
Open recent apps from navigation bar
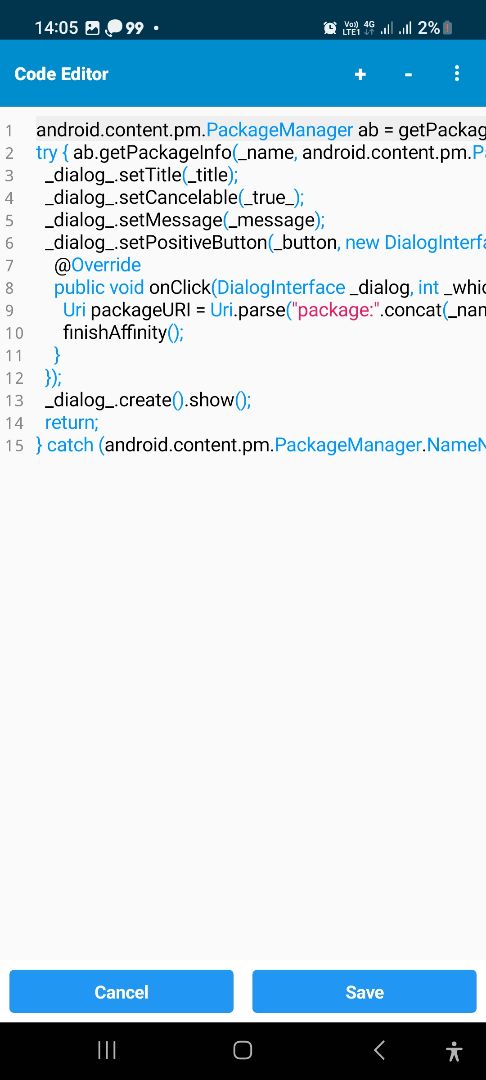tap(107, 1050)
